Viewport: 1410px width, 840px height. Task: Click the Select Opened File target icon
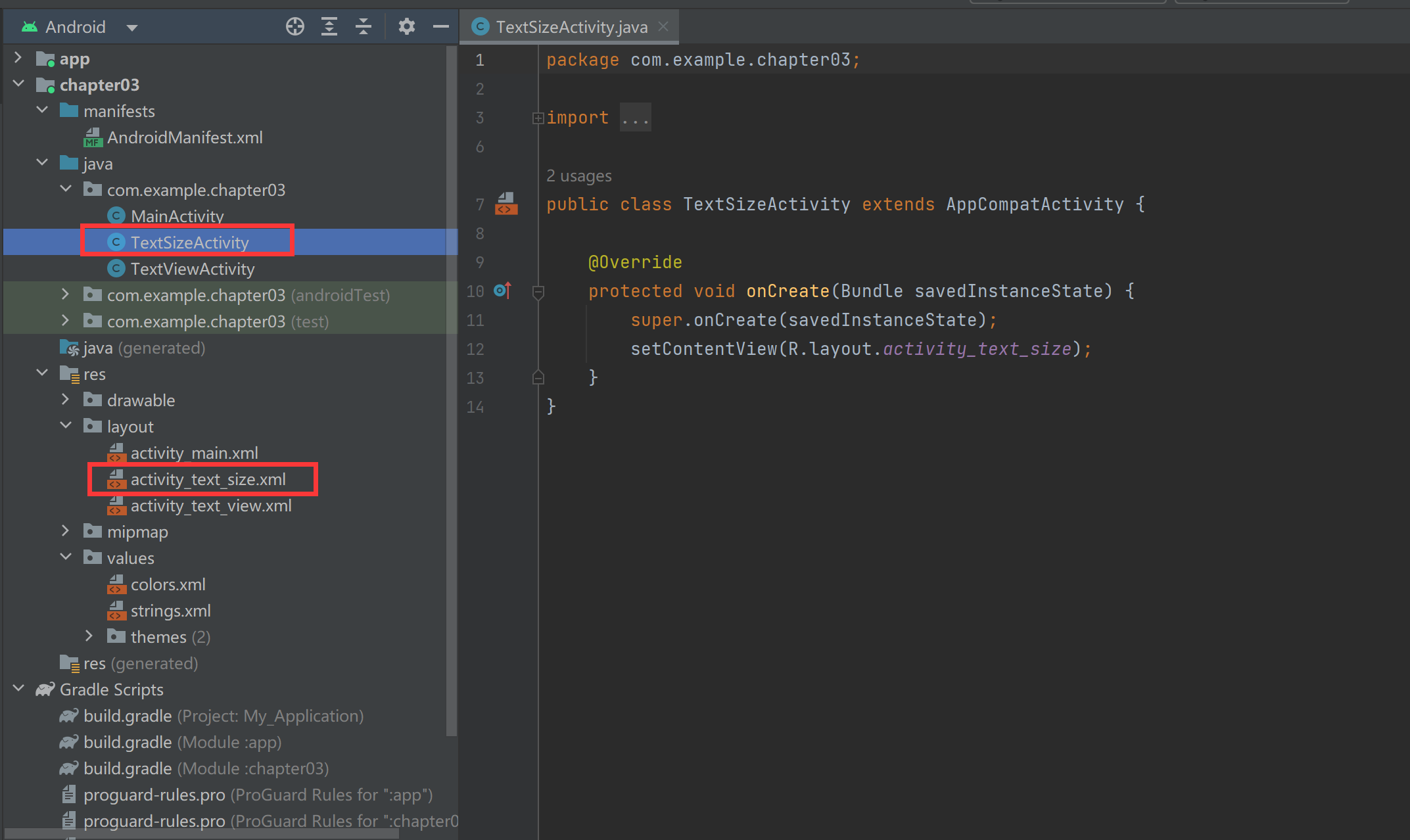295,27
